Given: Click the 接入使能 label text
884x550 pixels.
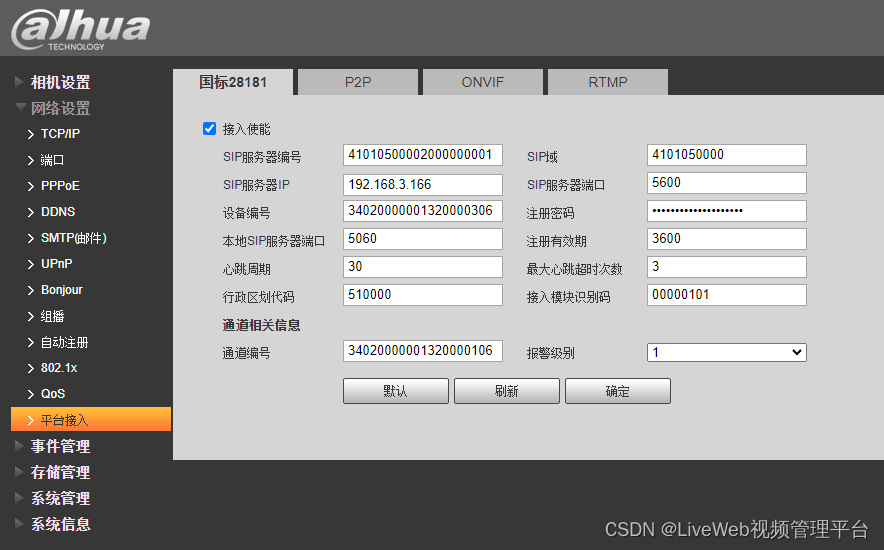Looking at the screenshot, I should coord(246,129).
